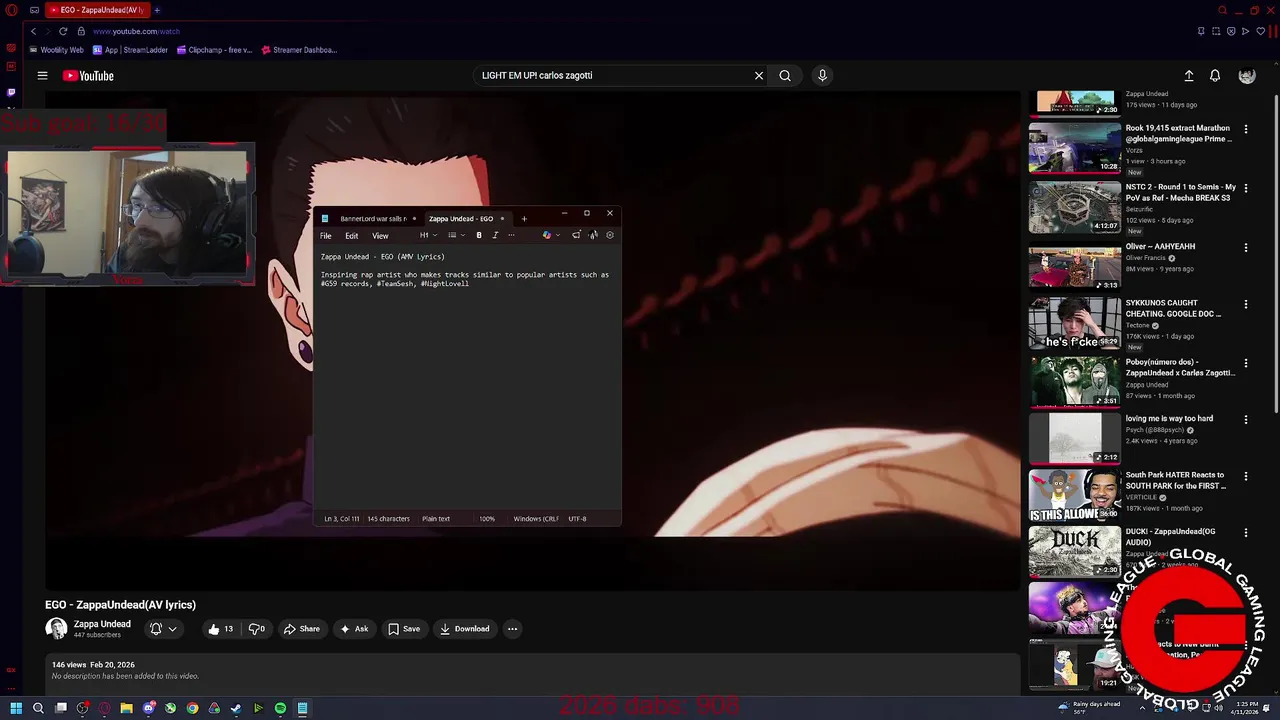Expand the Copilot dropdown arrow in Notepad

pos(558,235)
